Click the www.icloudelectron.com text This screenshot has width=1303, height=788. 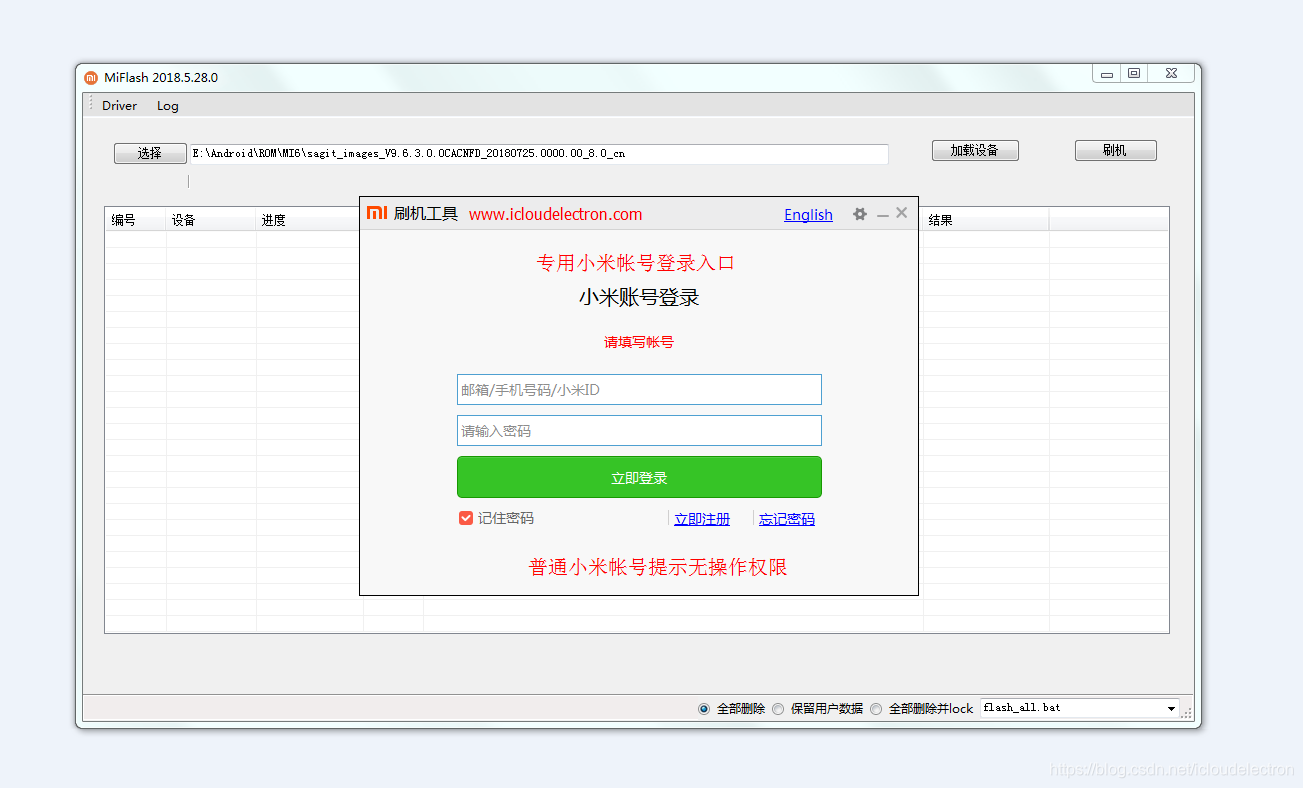click(556, 214)
